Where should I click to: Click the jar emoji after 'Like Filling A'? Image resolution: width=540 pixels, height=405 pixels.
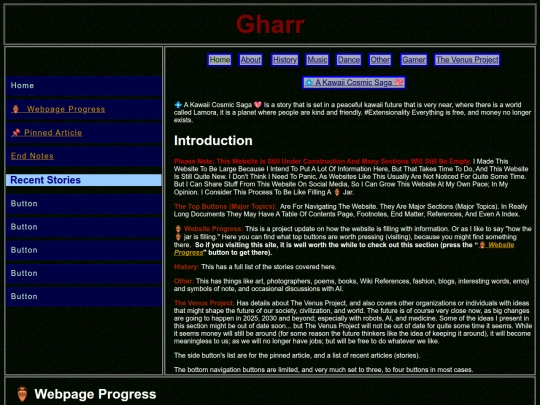pos(337,192)
